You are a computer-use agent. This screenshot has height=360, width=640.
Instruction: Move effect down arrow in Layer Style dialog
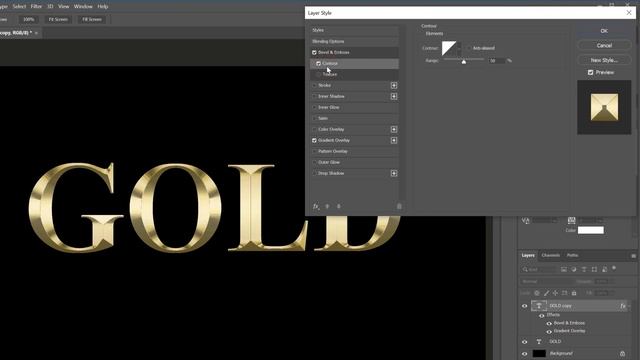click(338, 207)
